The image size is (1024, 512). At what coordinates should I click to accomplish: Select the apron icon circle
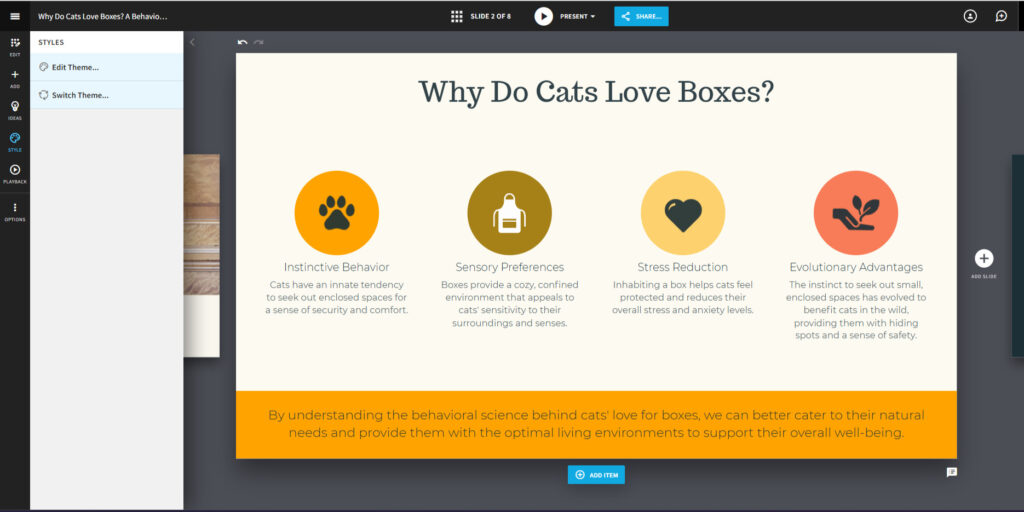(x=509, y=213)
